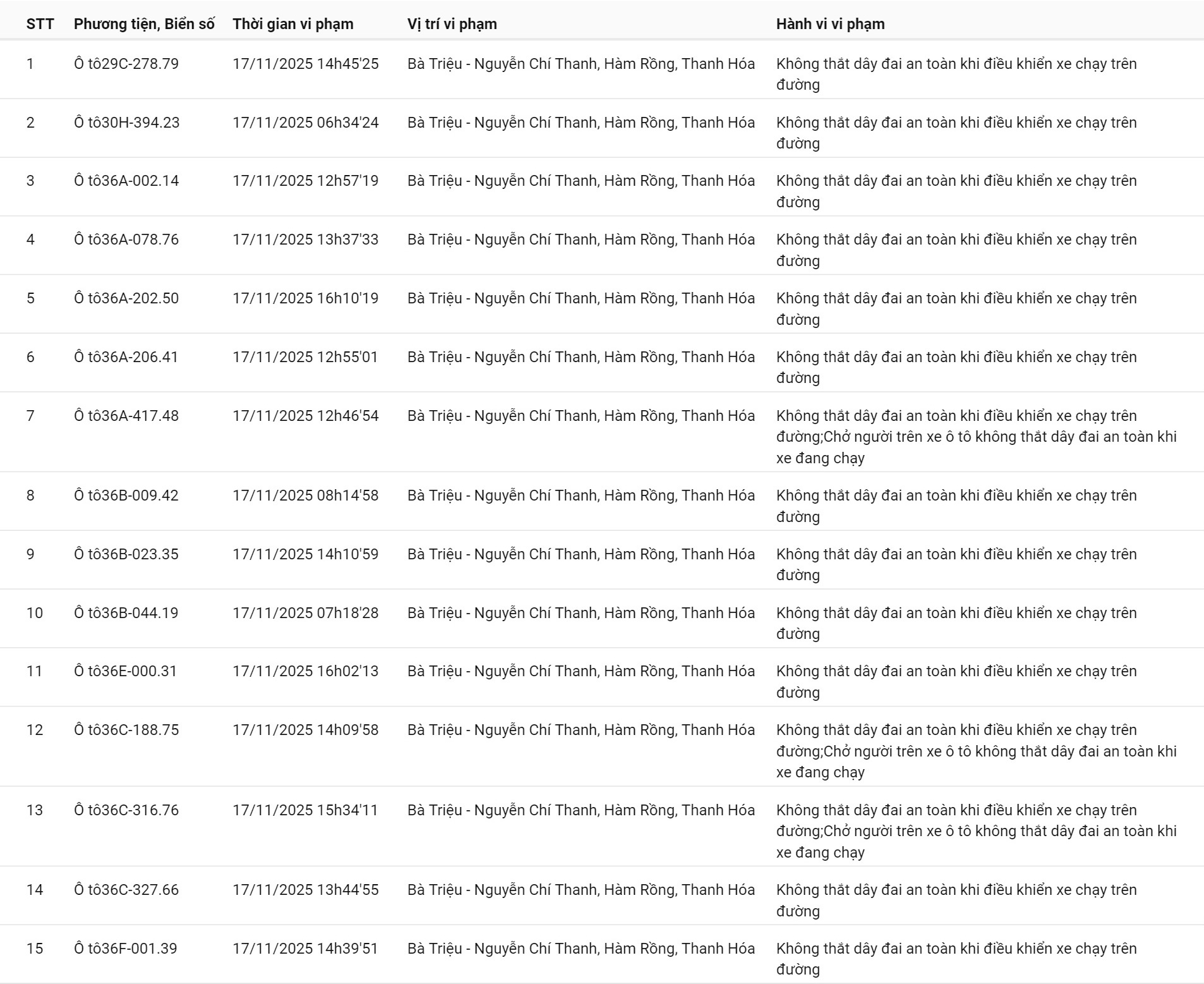Click the violation description for plate 36C-188.75

tap(976, 751)
